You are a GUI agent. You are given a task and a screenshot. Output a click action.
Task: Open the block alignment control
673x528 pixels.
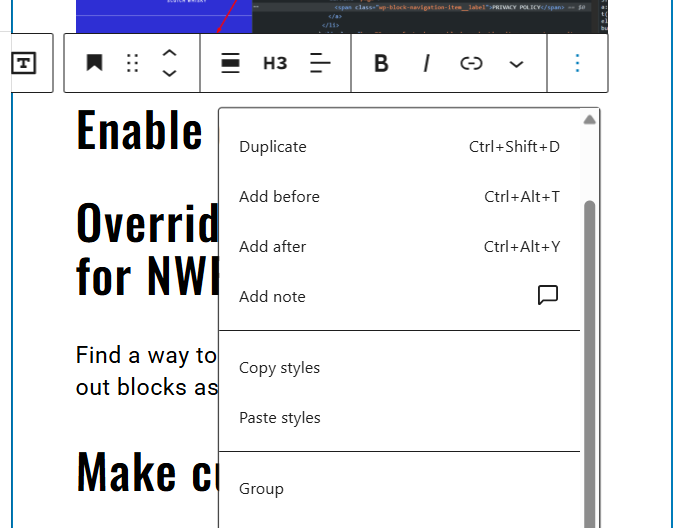230,63
